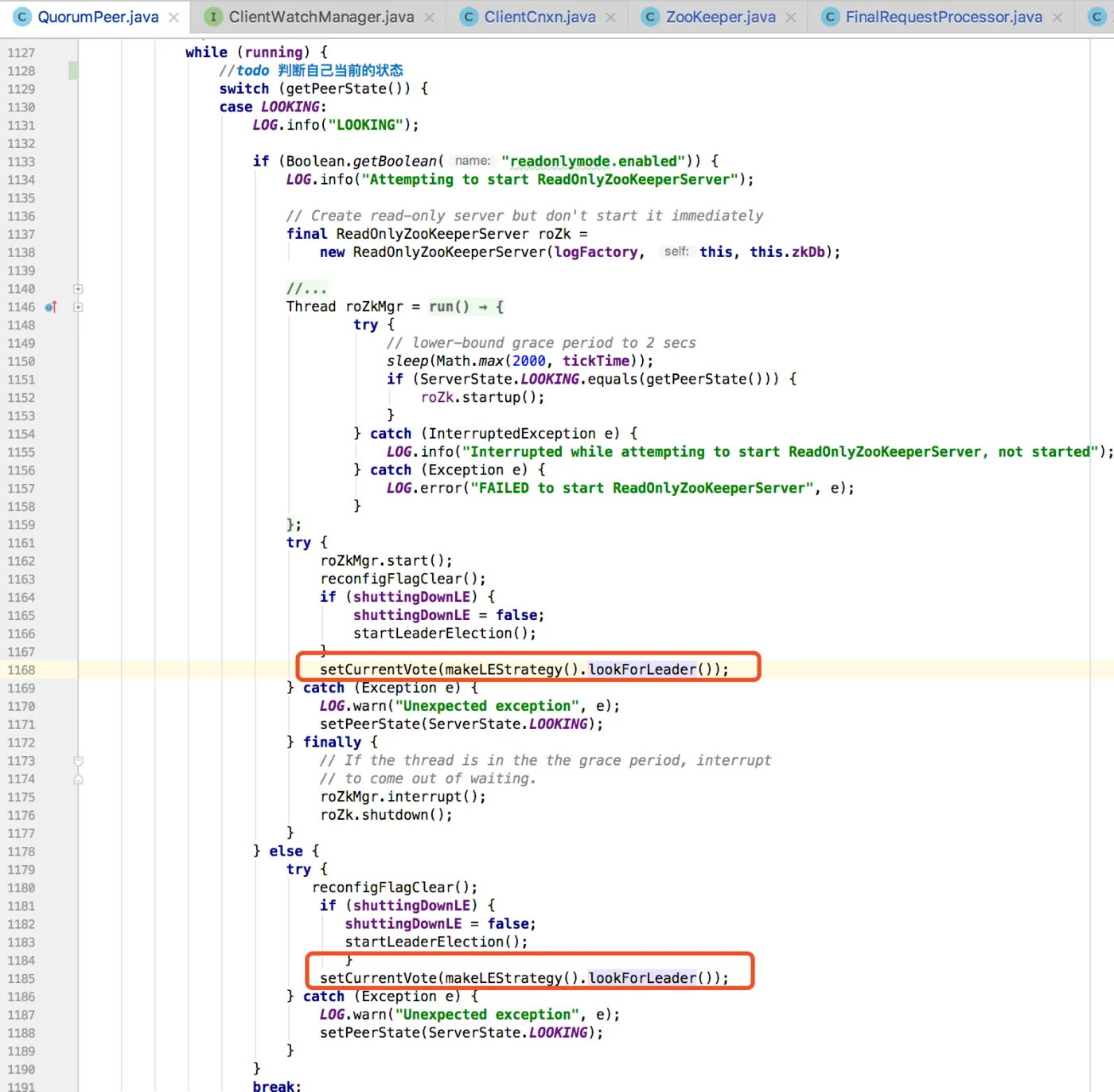Click 'startLeaderElection();' at line 1166
The image size is (1114, 1092).
click(x=445, y=634)
